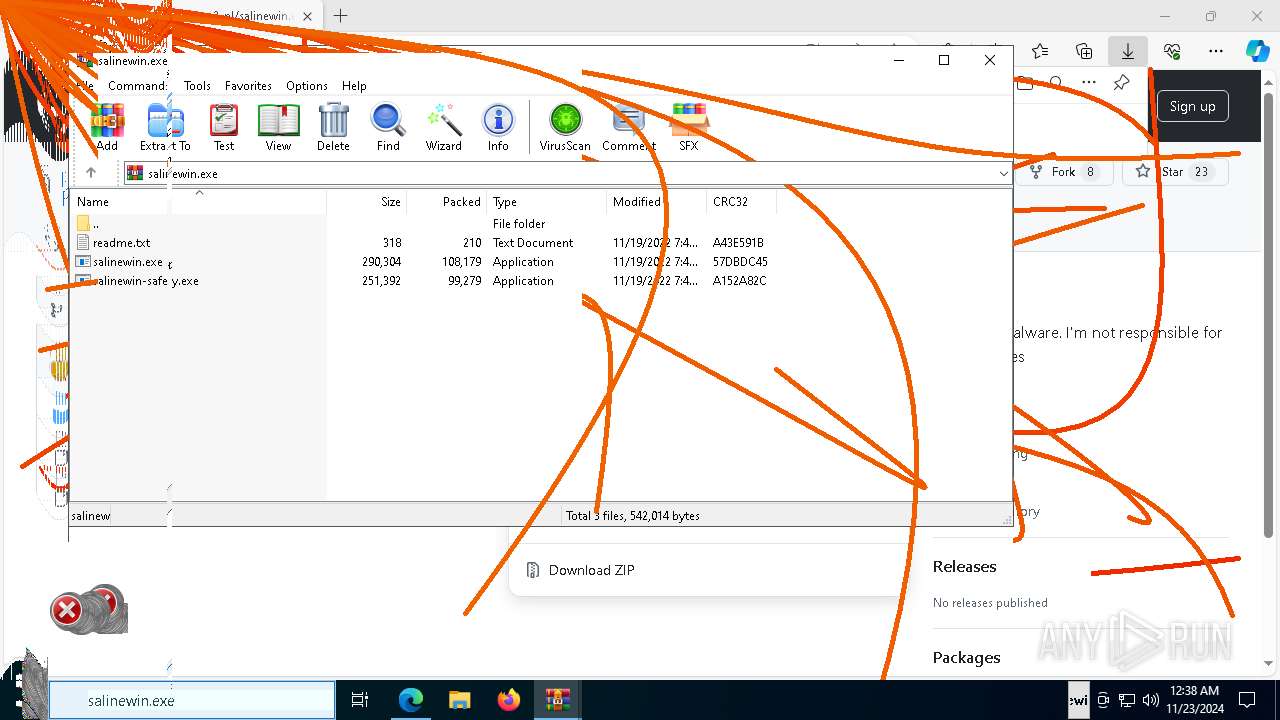The image size is (1280, 720).
Task: Expand the archive path dropdown
Action: 1003,173
